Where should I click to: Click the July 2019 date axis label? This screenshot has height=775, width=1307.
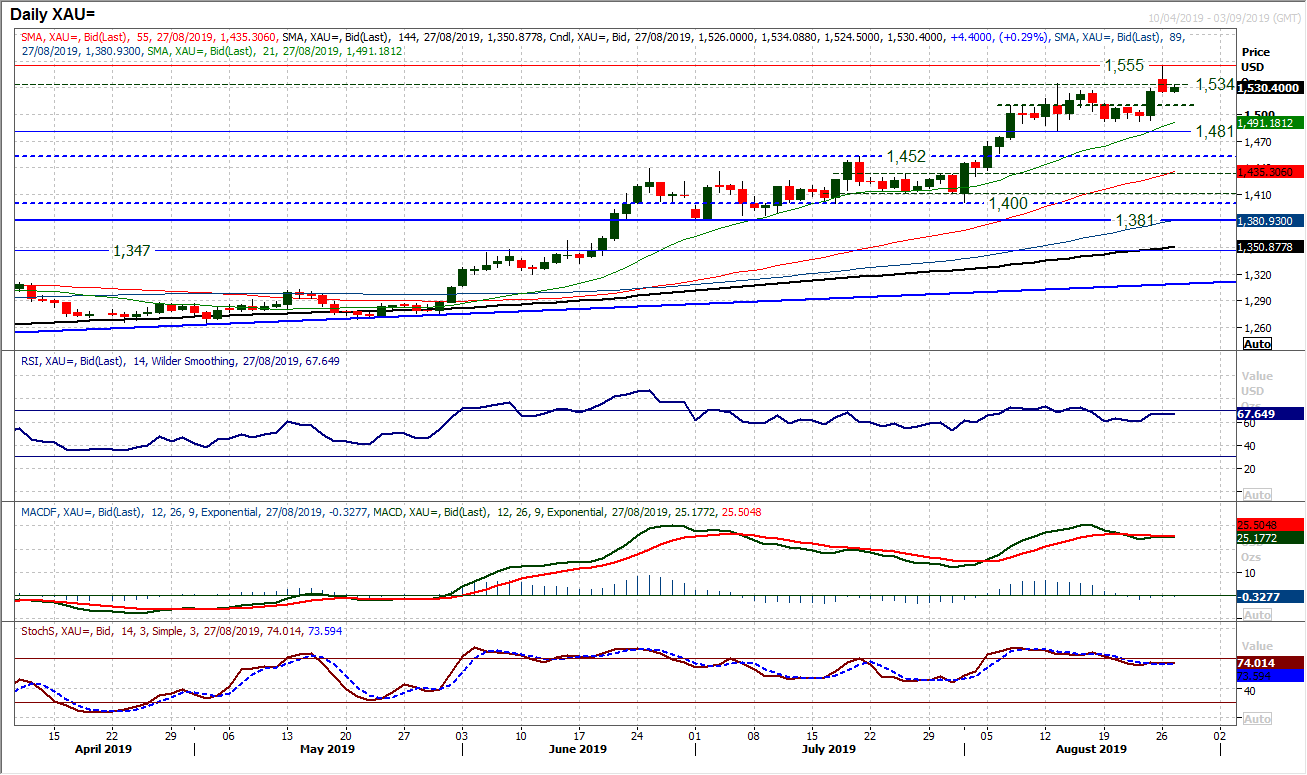click(828, 748)
